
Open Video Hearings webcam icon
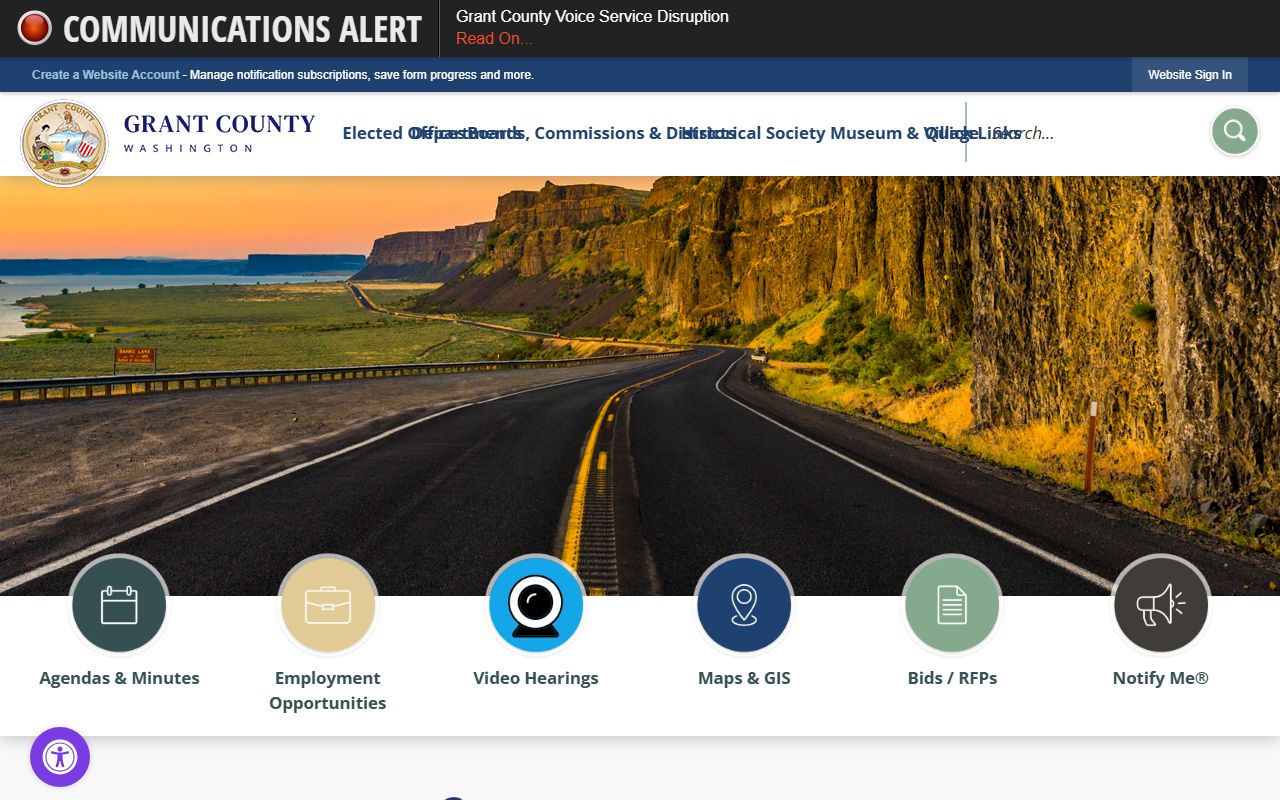pos(536,605)
